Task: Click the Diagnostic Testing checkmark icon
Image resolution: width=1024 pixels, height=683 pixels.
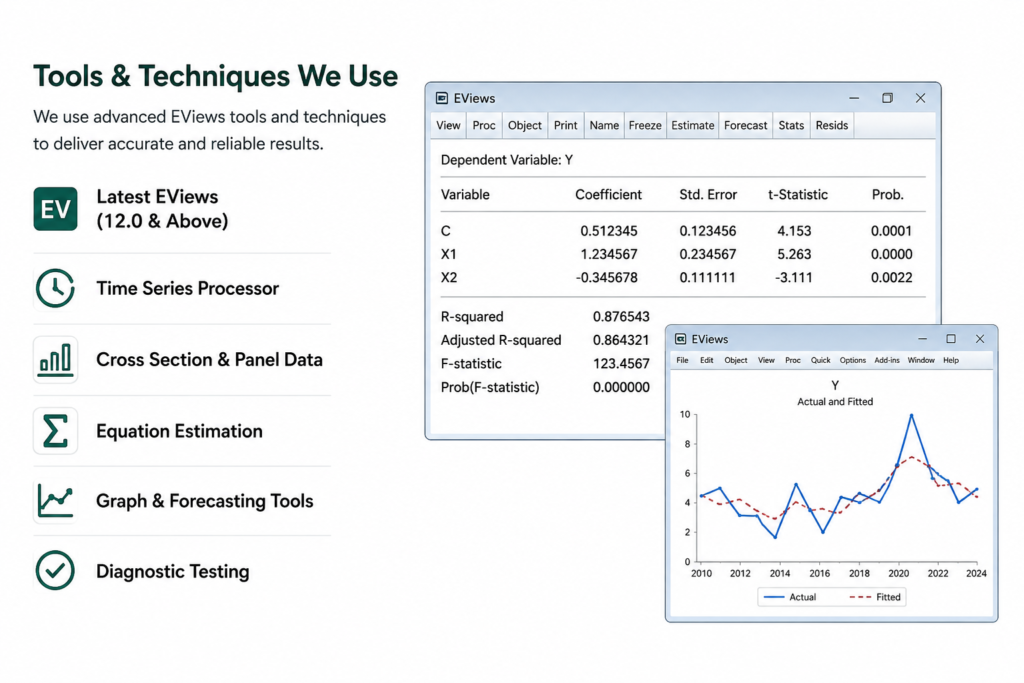Action: (56, 571)
